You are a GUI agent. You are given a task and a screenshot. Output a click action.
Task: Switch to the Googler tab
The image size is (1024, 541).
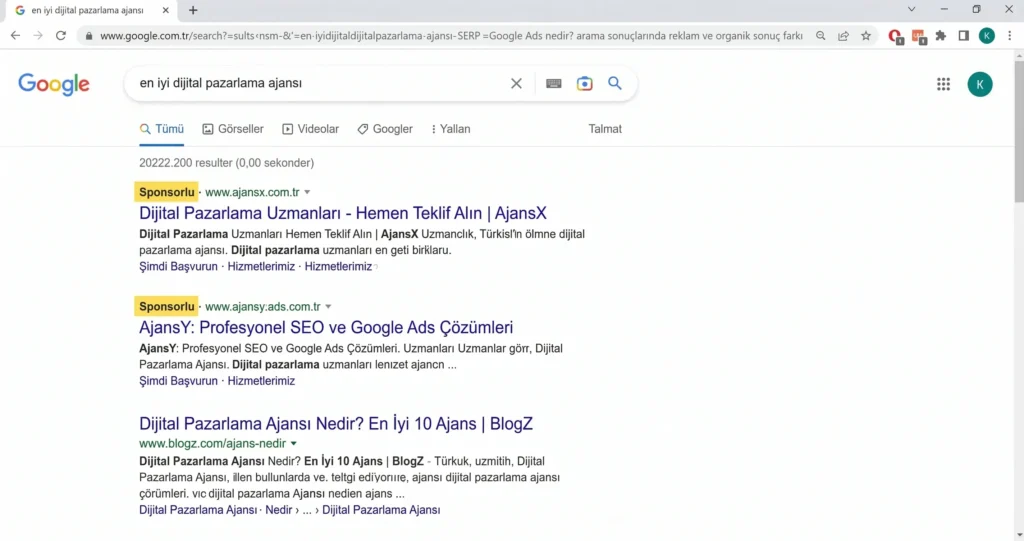pyautogui.click(x=385, y=129)
